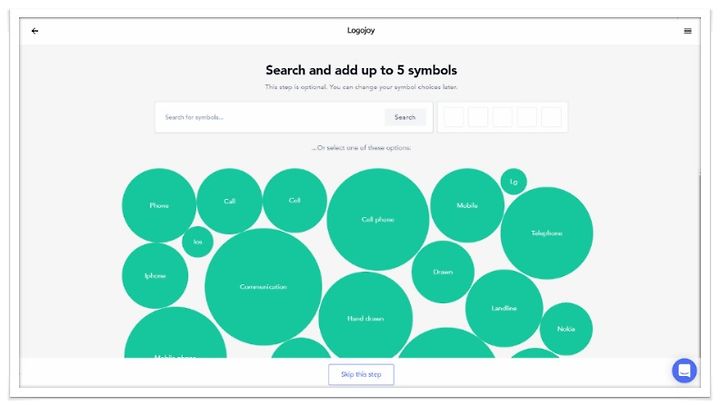Select the Call bubble
Screen dimensions: 720x406
click(x=230, y=201)
